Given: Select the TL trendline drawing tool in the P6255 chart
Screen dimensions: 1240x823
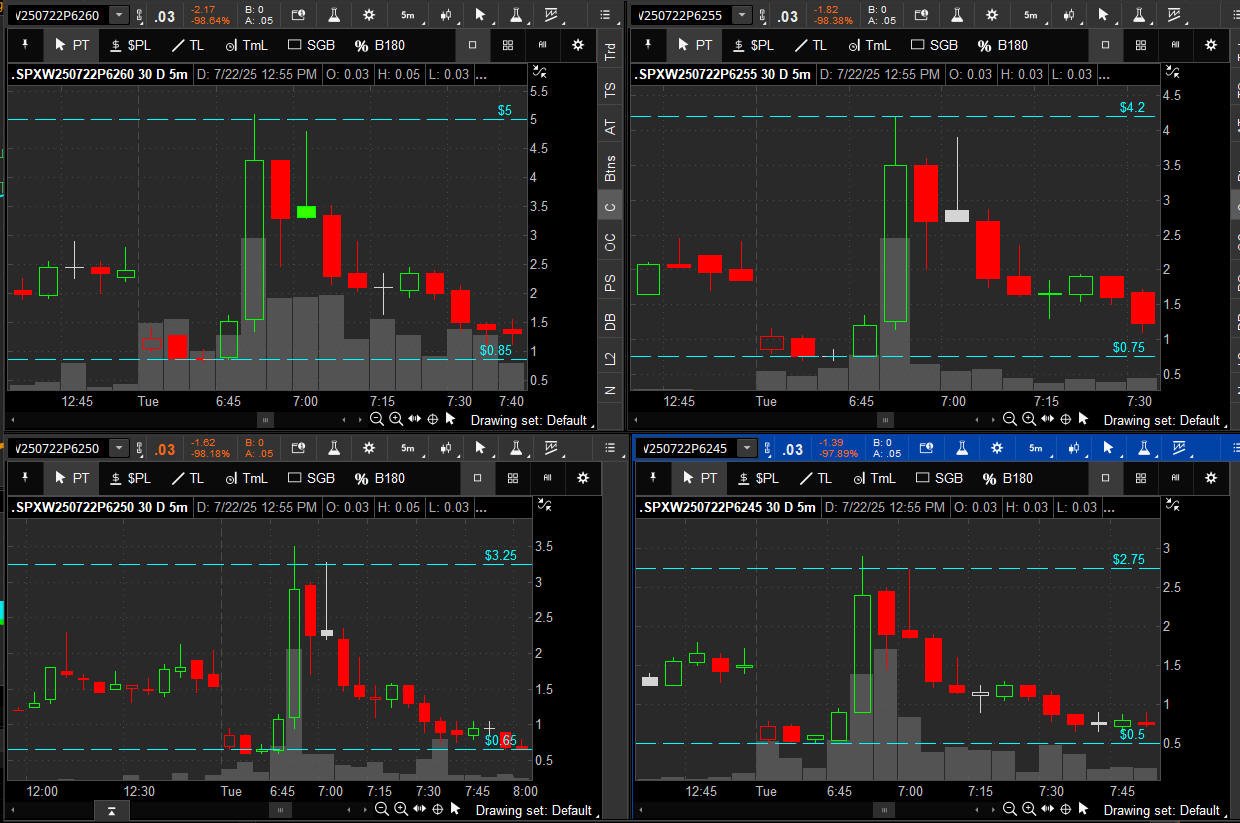Looking at the screenshot, I should (811, 45).
